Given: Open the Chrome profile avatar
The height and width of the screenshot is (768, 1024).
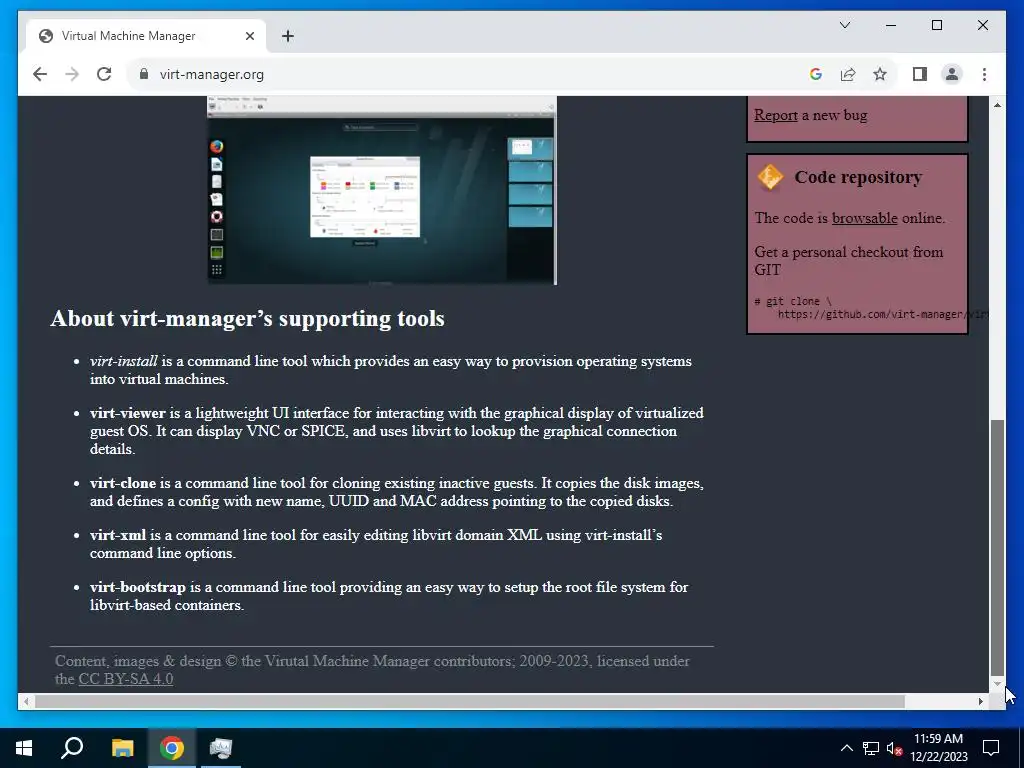Looking at the screenshot, I should pyautogui.click(x=952, y=74).
